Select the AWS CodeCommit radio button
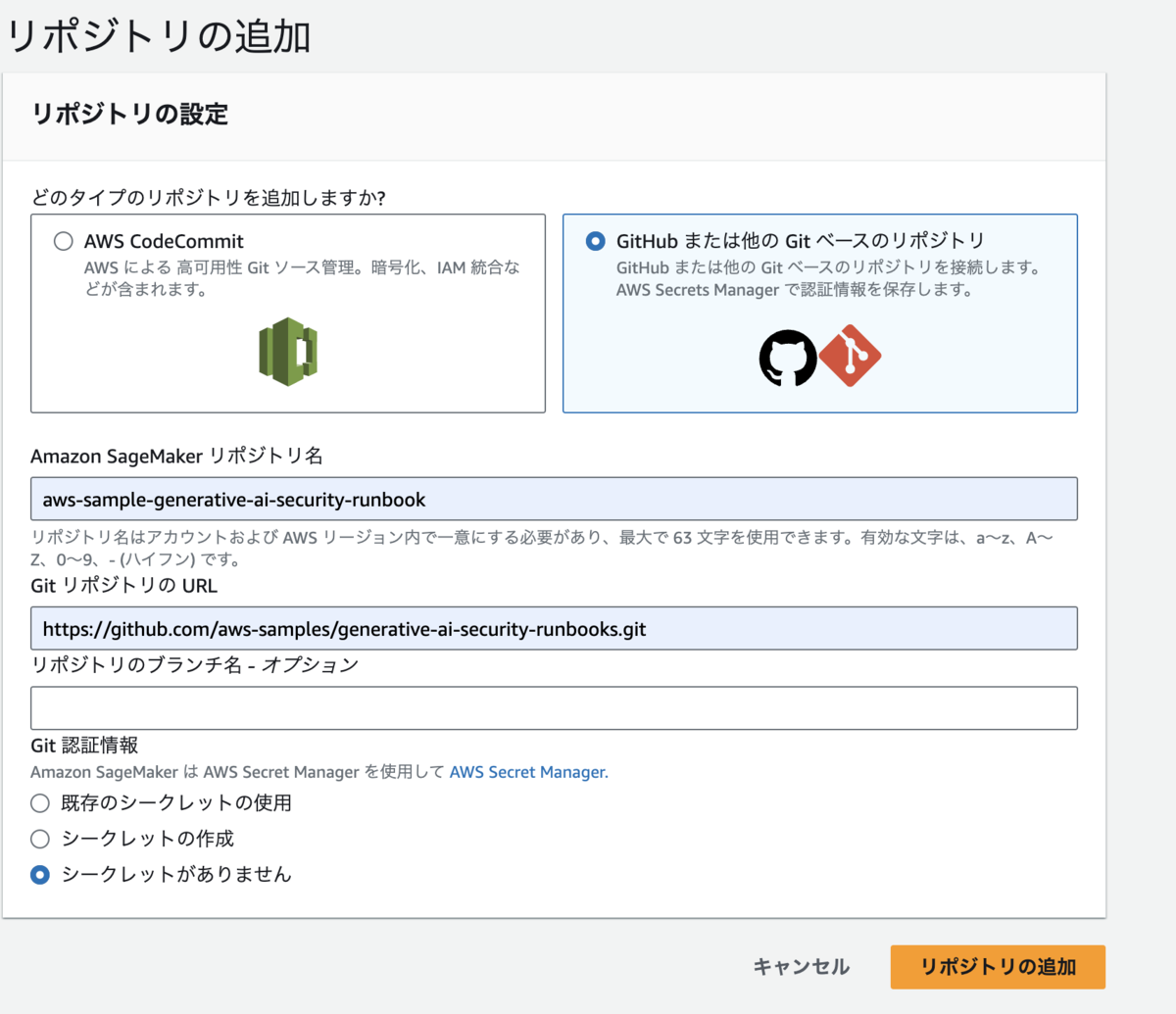Image resolution: width=1176 pixels, height=1014 pixels. (x=64, y=241)
